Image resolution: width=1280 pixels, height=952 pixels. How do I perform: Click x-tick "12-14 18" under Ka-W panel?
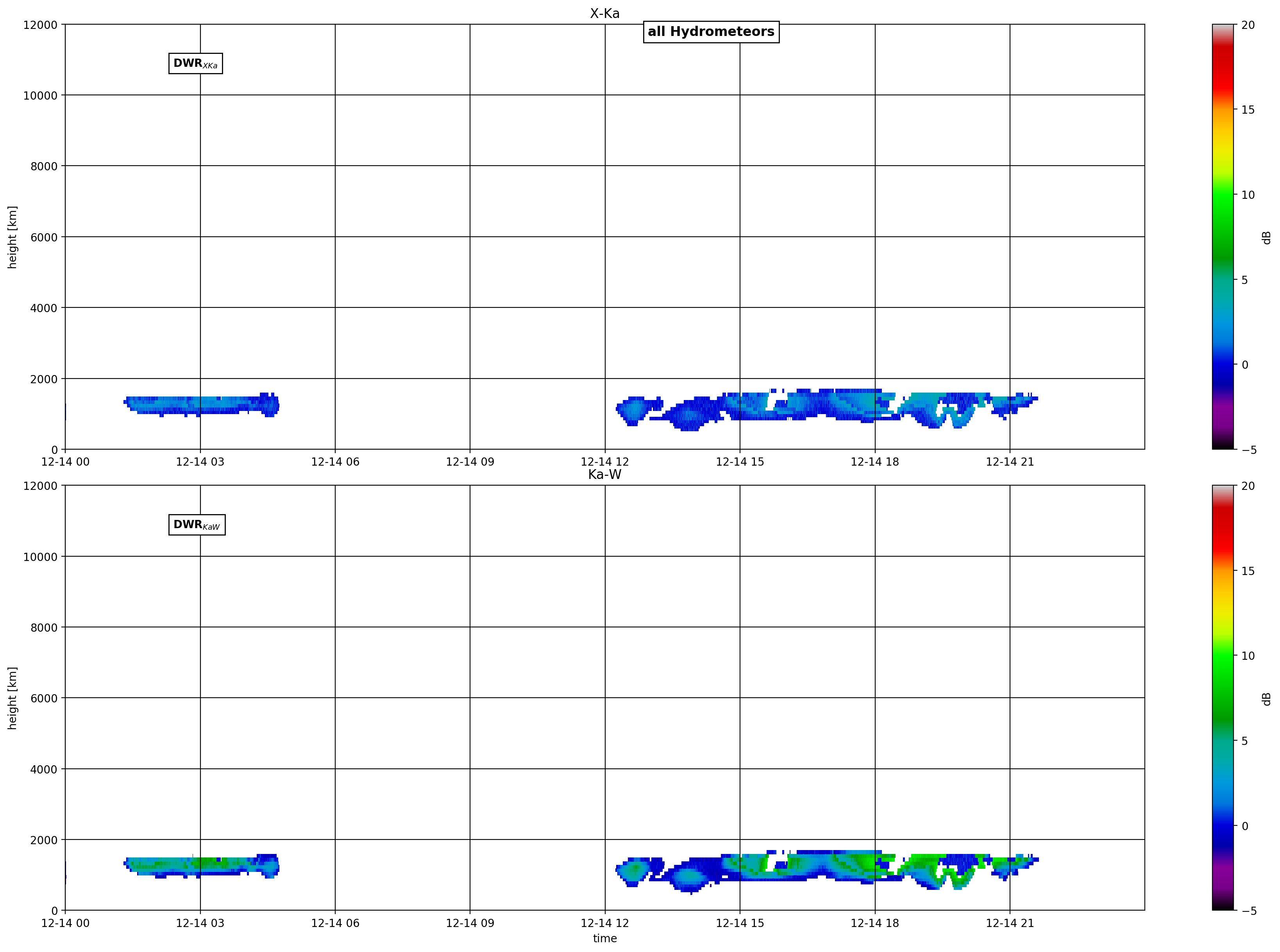tap(875, 923)
